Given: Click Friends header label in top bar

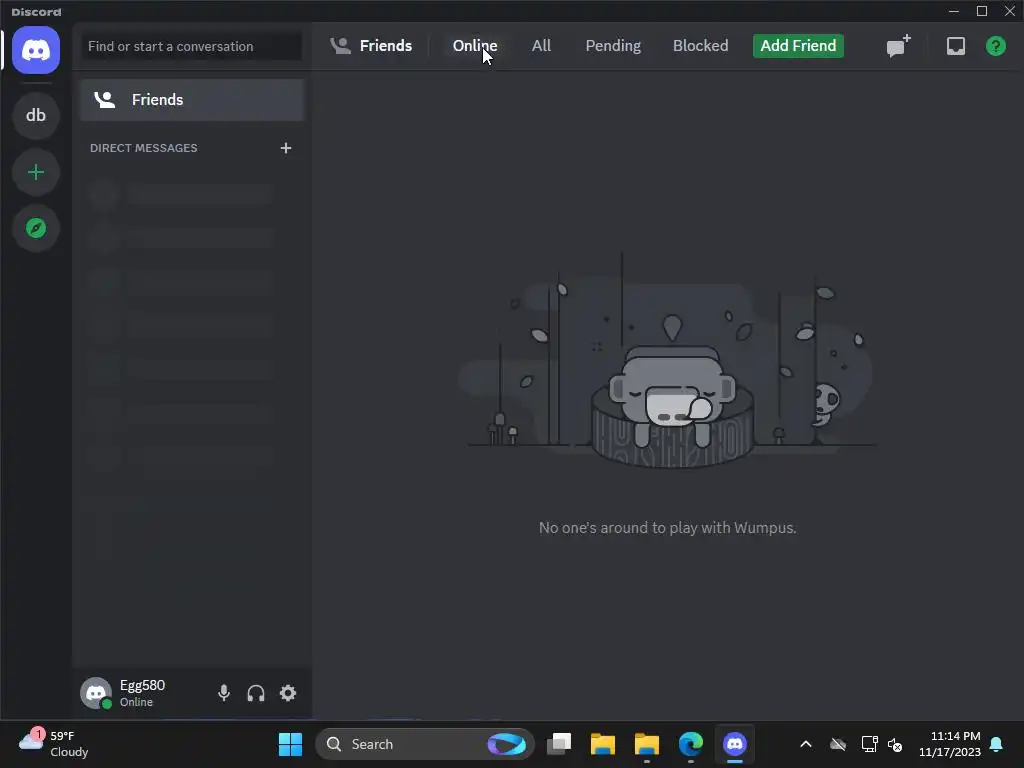Looking at the screenshot, I should [x=385, y=46].
